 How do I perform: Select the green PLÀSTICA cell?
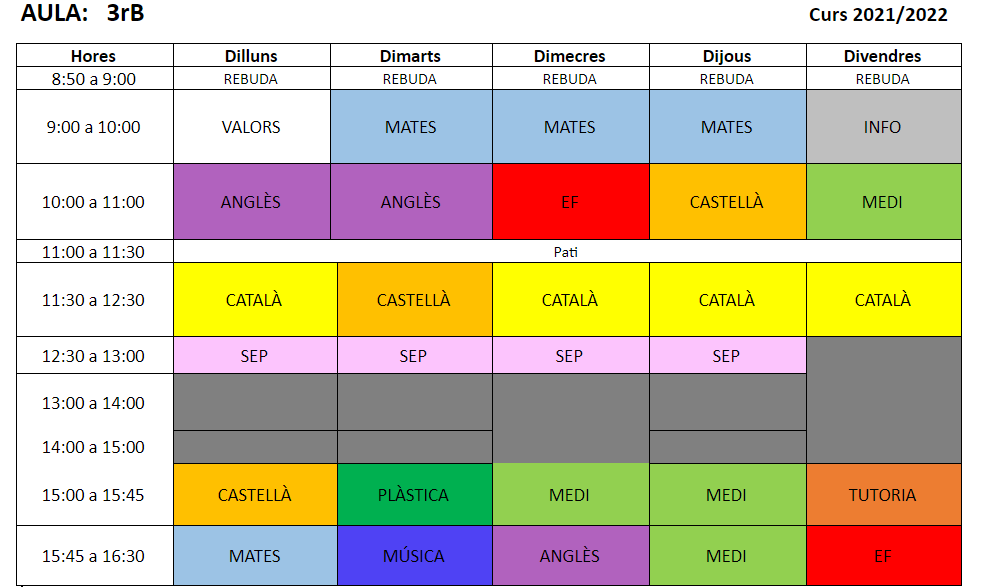(x=414, y=495)
